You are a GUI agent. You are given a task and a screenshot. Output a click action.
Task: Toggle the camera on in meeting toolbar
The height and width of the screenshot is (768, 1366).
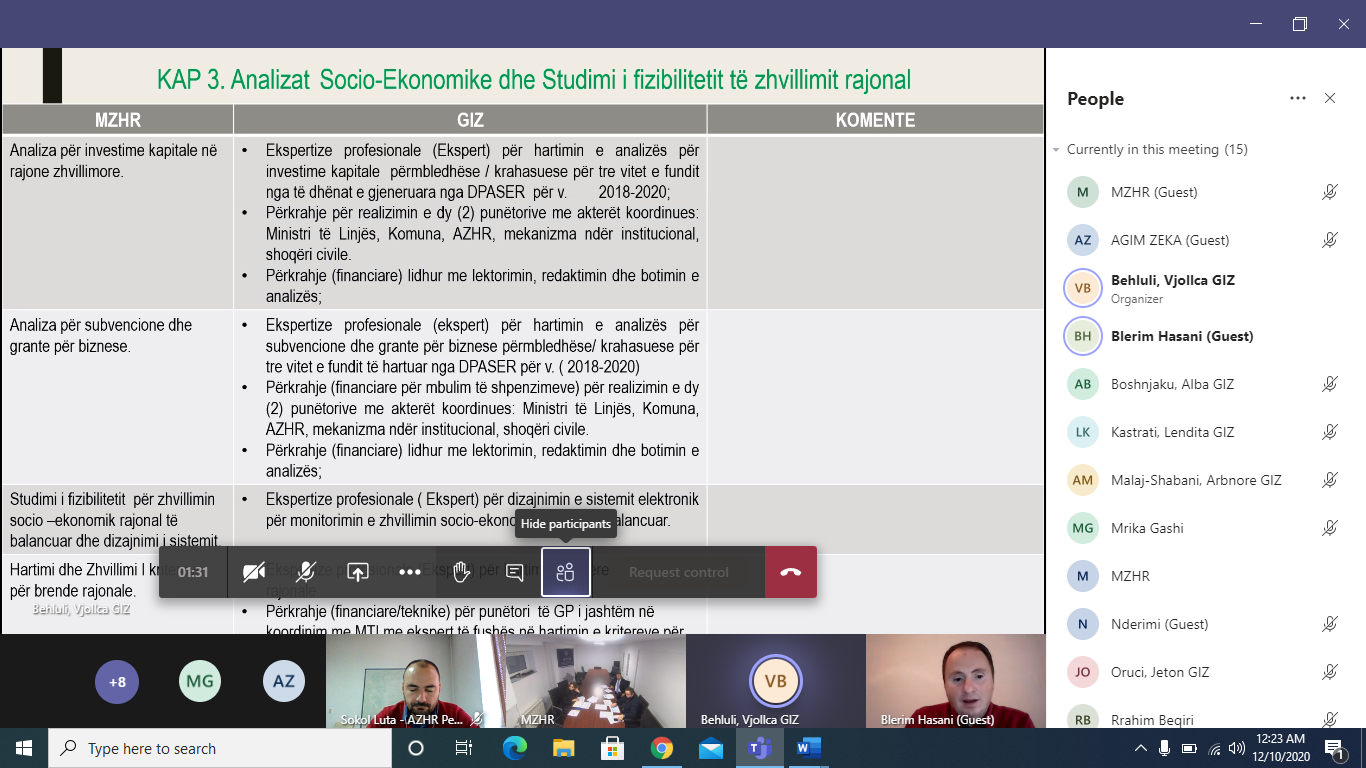(254, 572)
